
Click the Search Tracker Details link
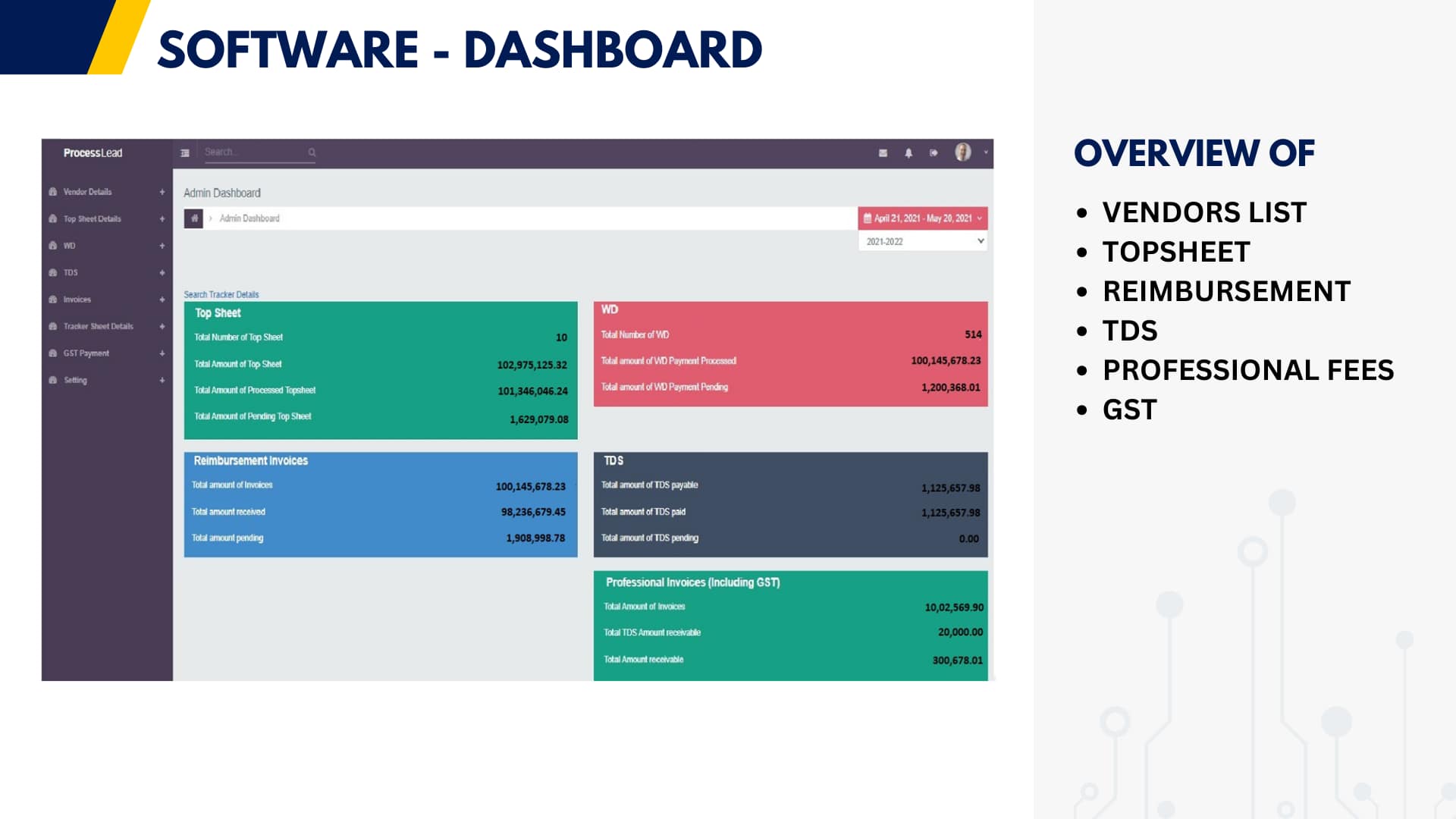pos(221,294)
